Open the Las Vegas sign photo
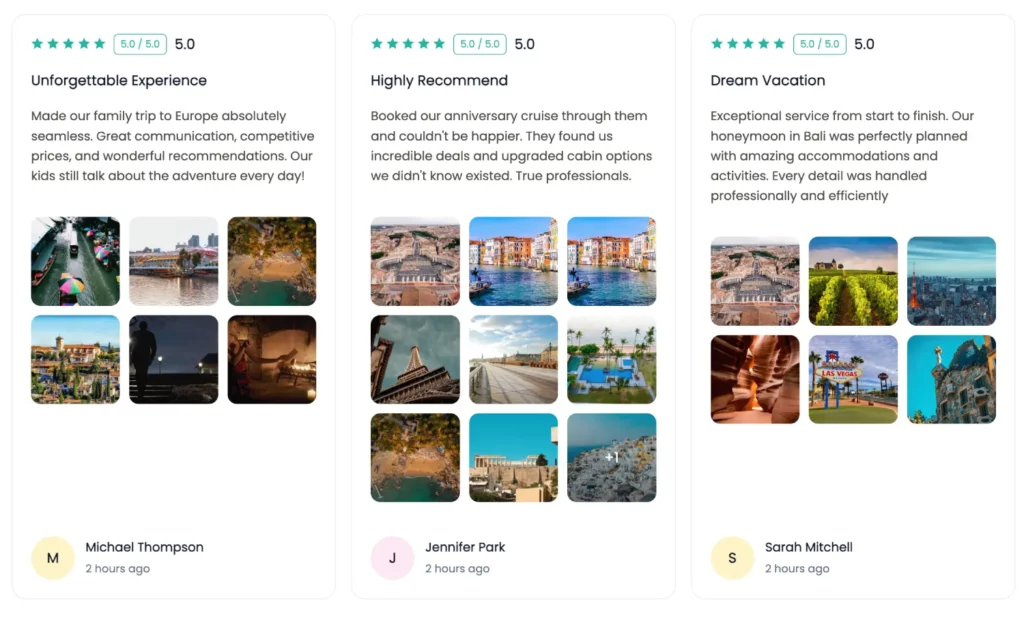Screen dimensions: 1024x618 pos(853,379)
